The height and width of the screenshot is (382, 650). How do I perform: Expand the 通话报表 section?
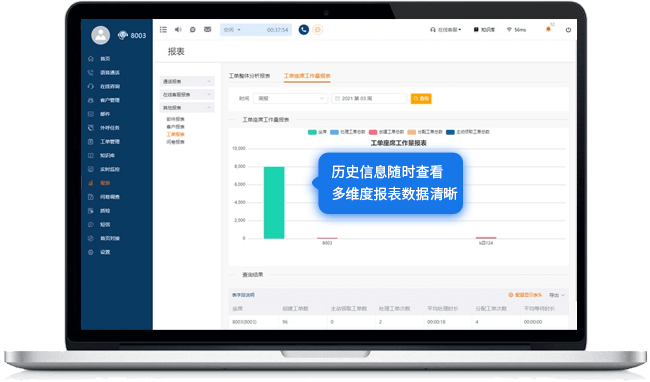187,81
